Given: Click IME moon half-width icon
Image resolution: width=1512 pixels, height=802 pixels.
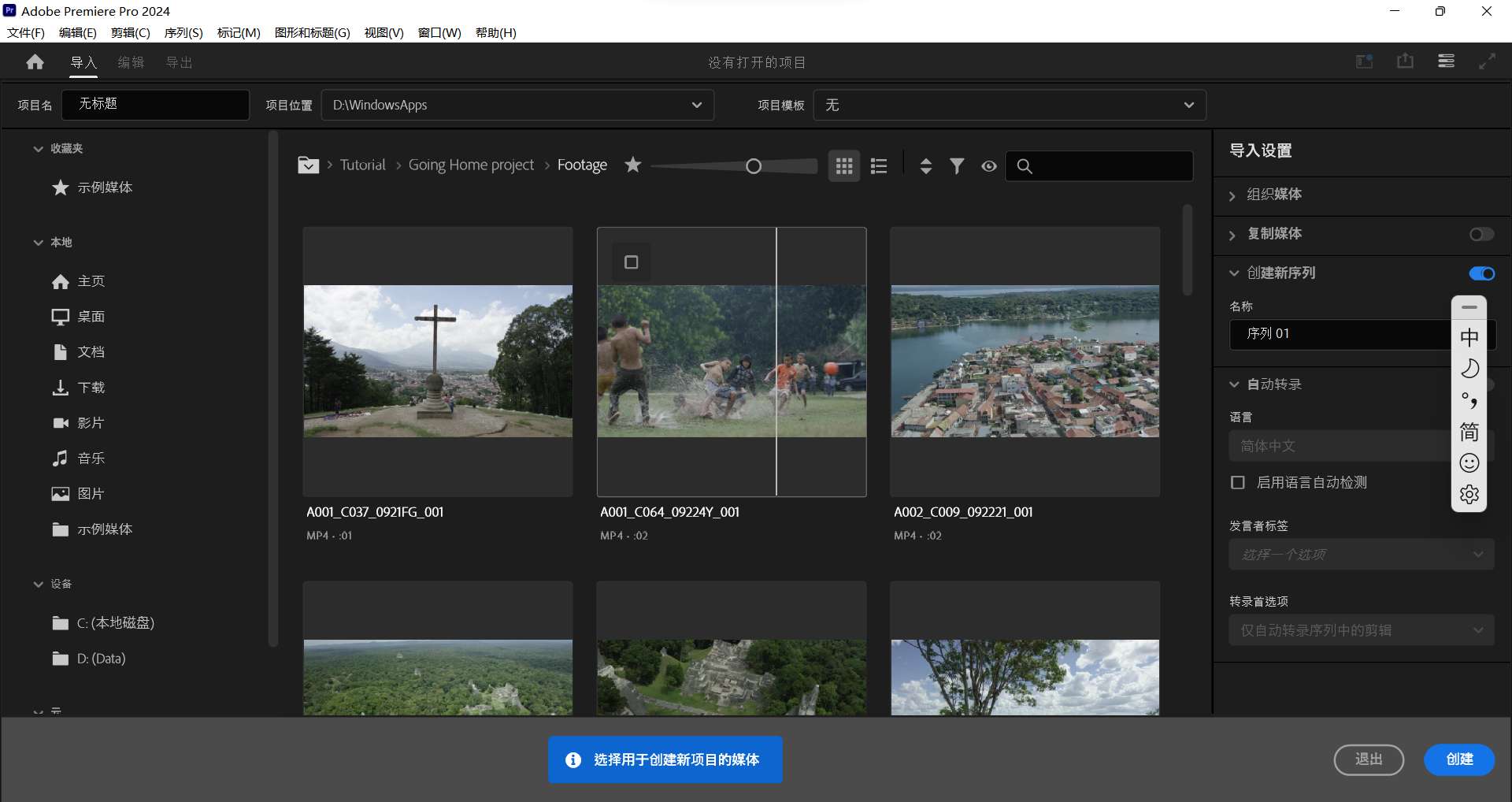Looking at the screenshot, I should coord(1469,369).
